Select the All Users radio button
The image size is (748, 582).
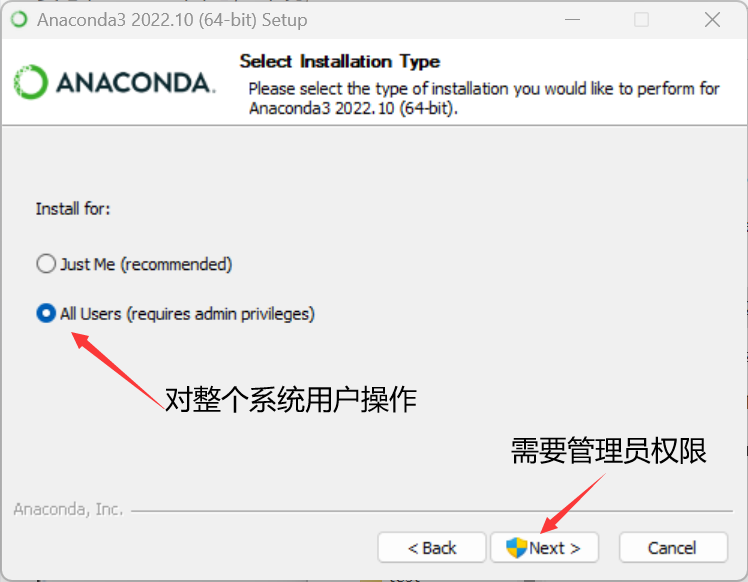click(46, 313)
